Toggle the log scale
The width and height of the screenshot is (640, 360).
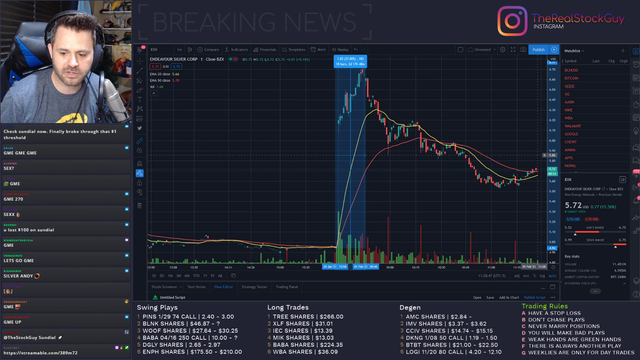click(542, 276)
